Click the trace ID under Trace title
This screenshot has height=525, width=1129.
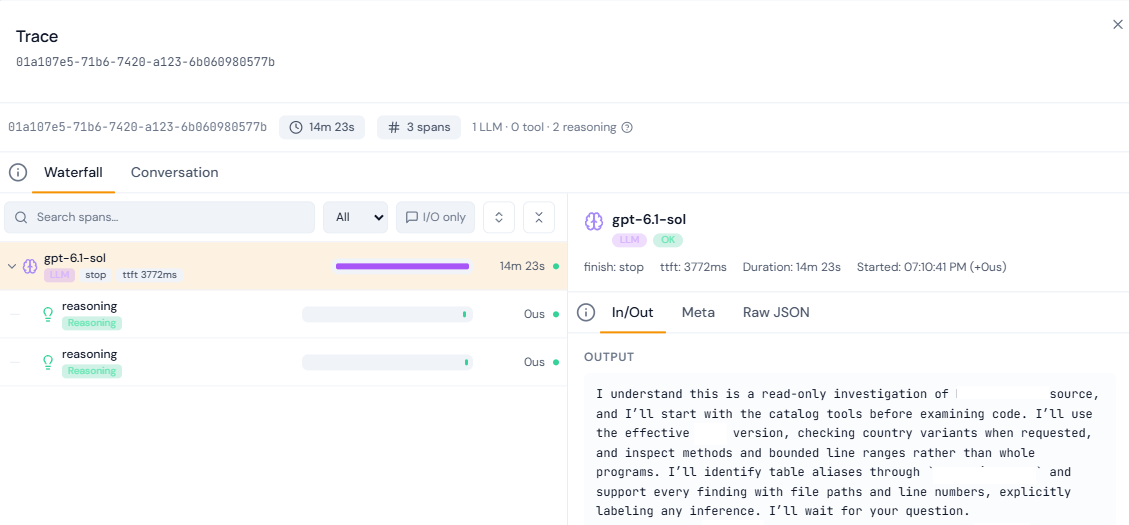pyautogui.click(x=145, y=62)
